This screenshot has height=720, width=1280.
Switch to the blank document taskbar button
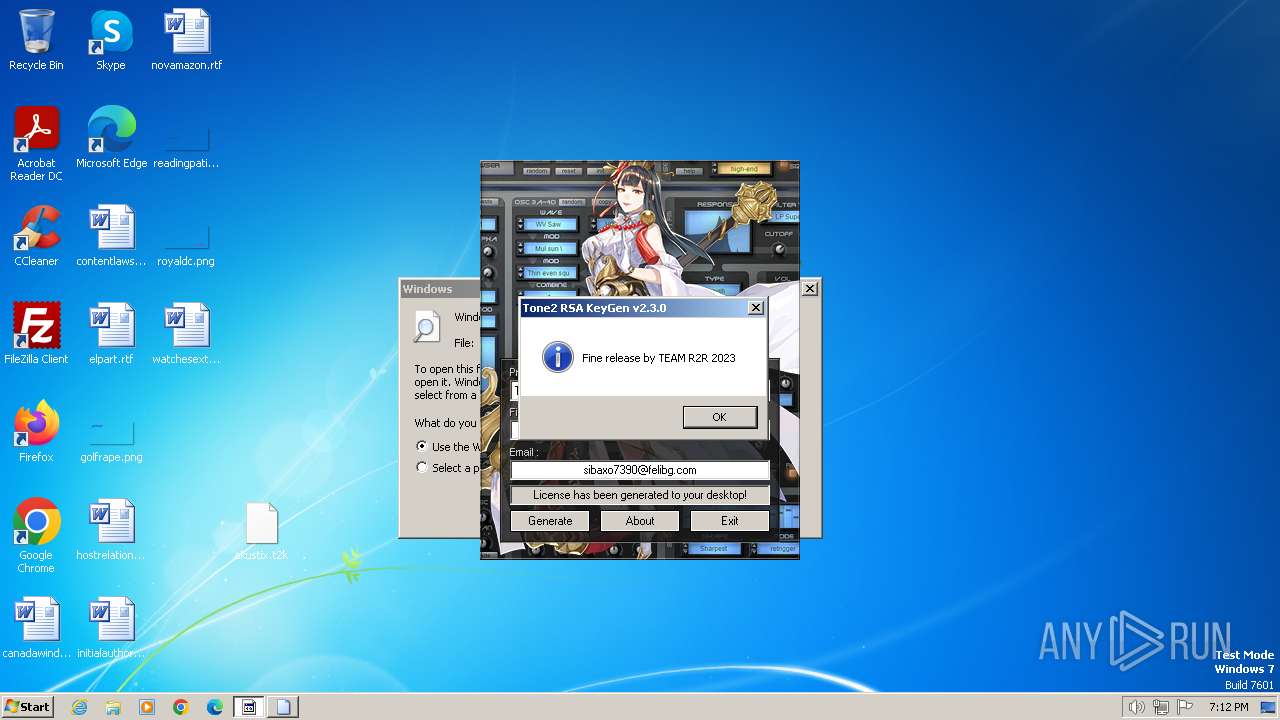click(x=283, y=707)
